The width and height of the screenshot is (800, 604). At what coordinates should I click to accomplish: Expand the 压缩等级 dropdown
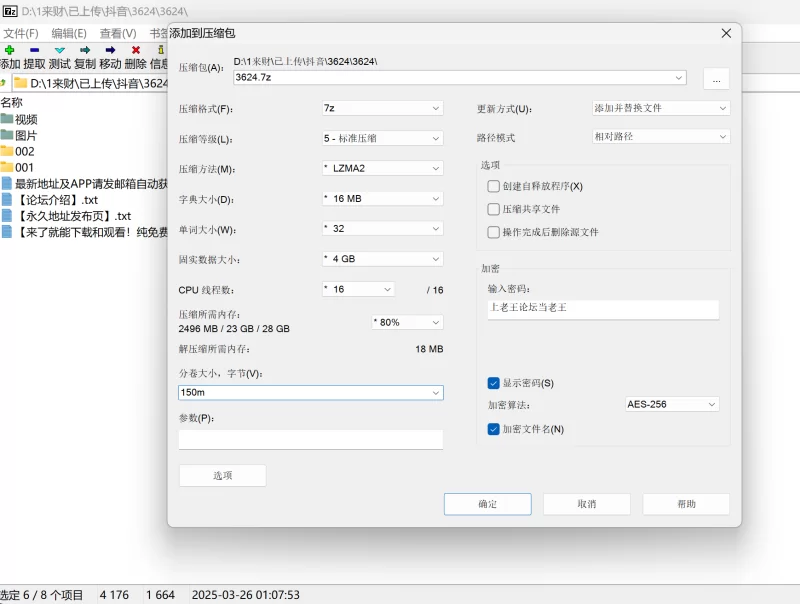(x=381, y=139)
